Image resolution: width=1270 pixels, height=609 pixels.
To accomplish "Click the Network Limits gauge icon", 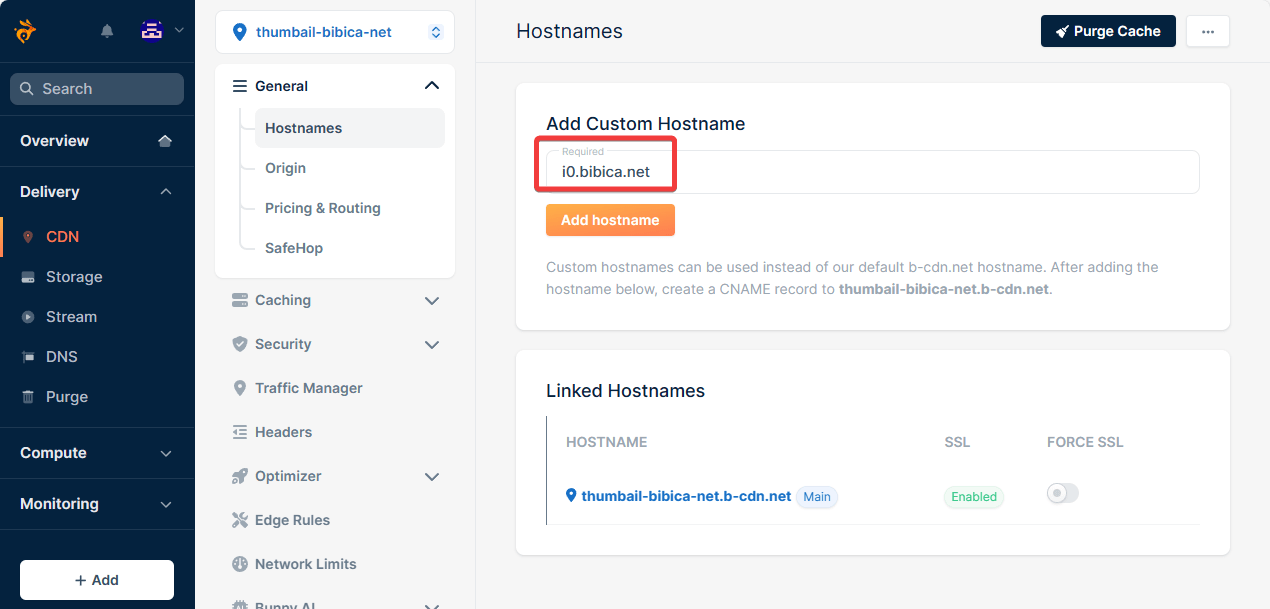I will [x=240, y=564].
